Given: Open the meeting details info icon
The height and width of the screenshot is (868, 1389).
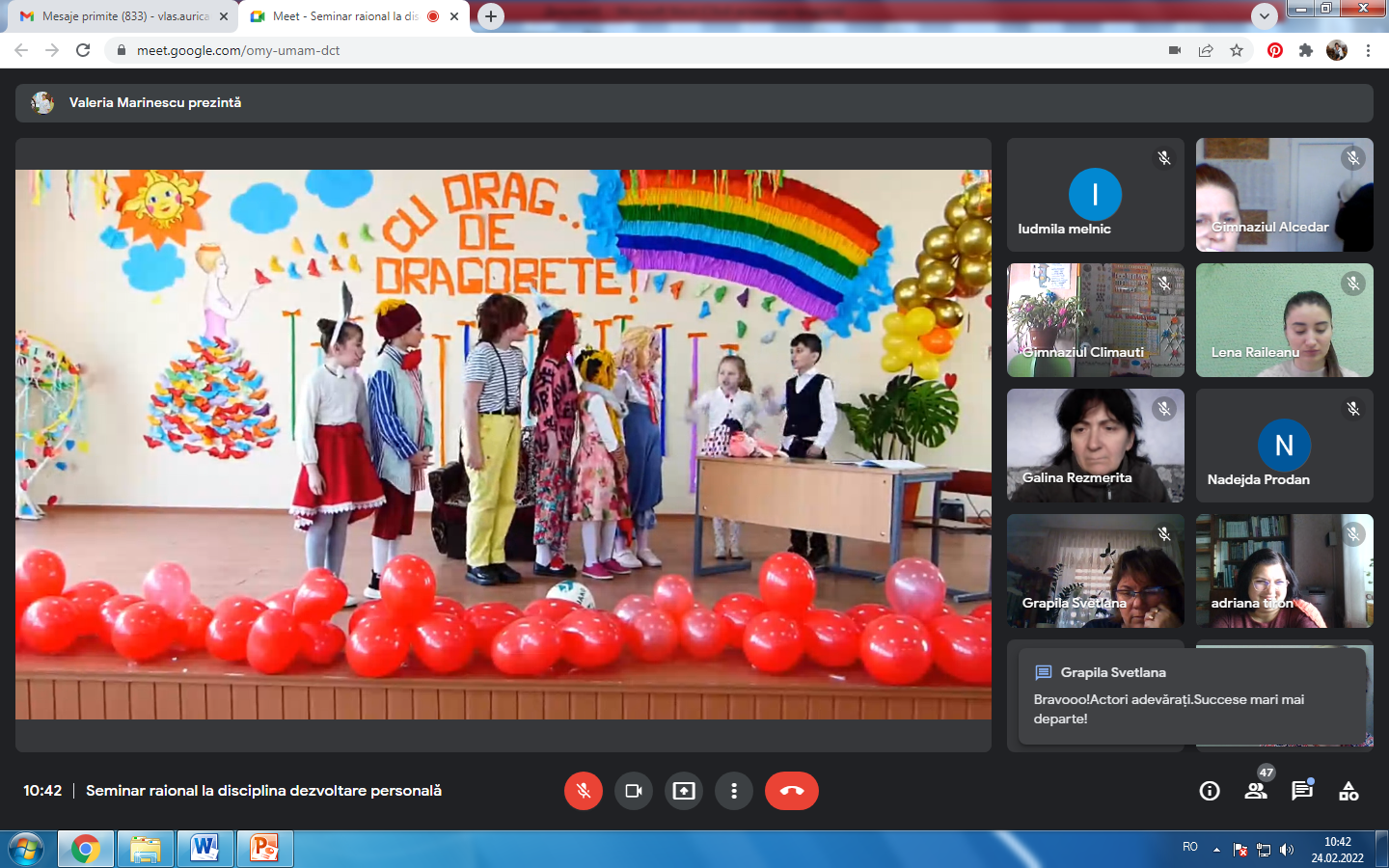Looking at the screenshot, I should [x=1210, y=791].
